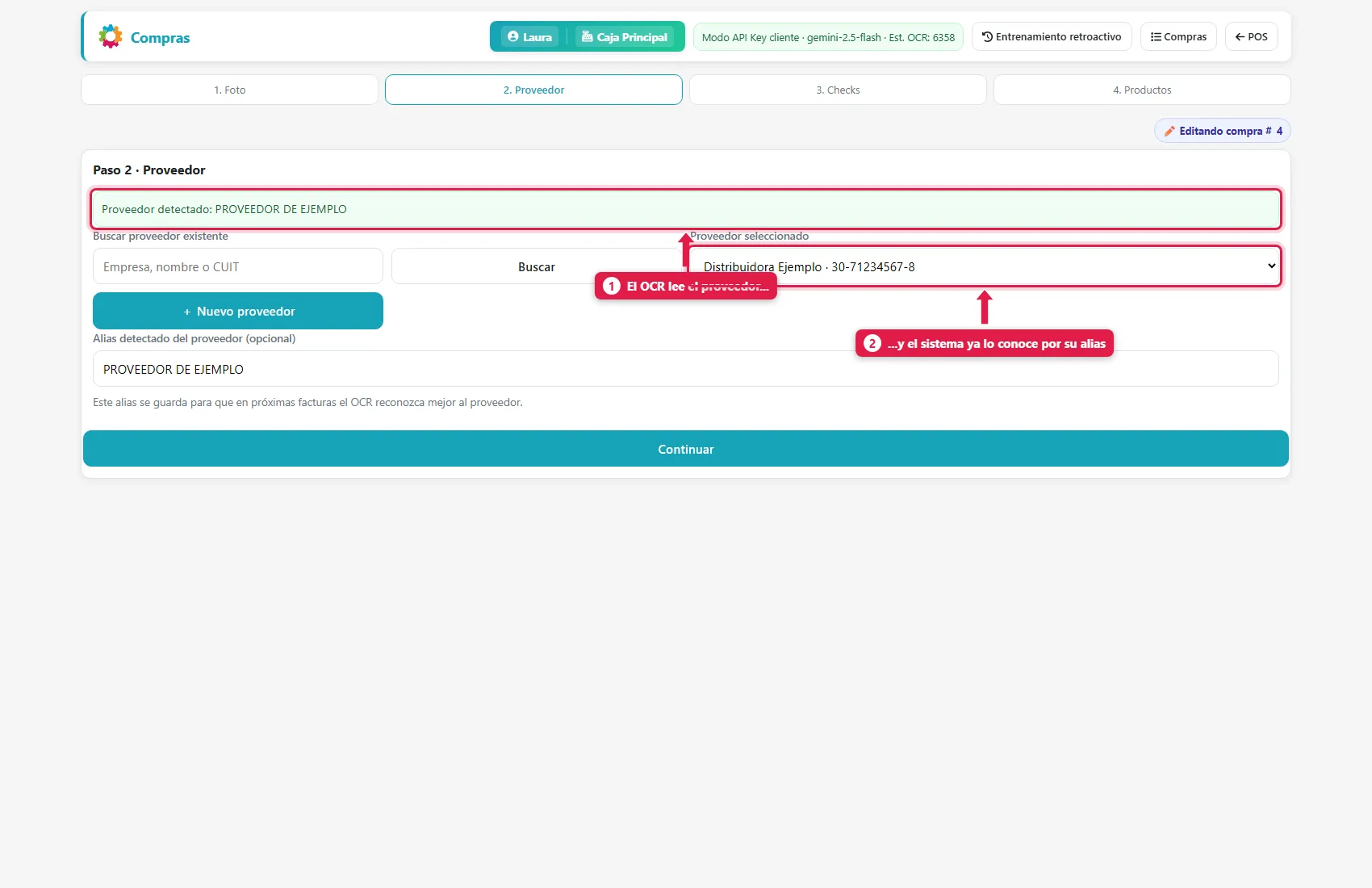Click the Caja Principal register chip

(625, 36)
